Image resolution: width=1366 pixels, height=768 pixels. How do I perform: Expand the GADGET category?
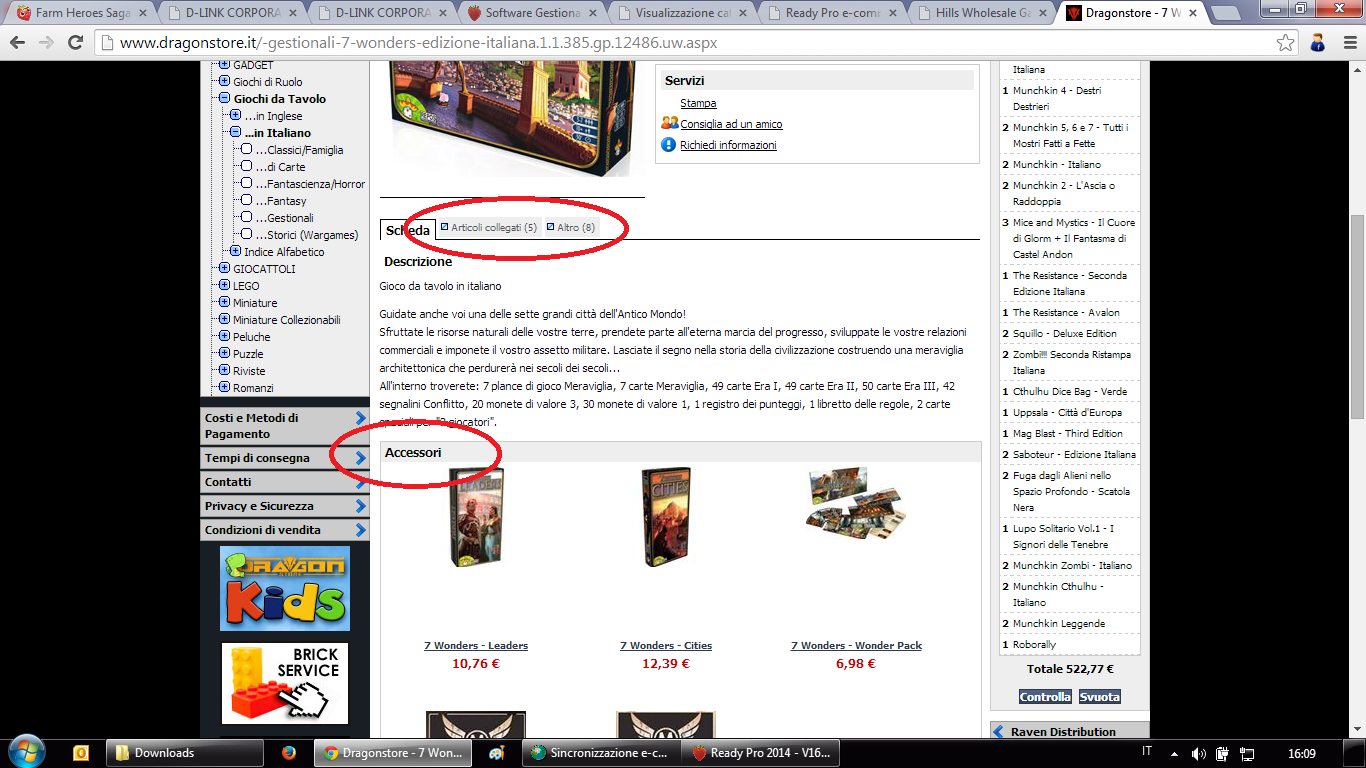[x=224, y=65]
